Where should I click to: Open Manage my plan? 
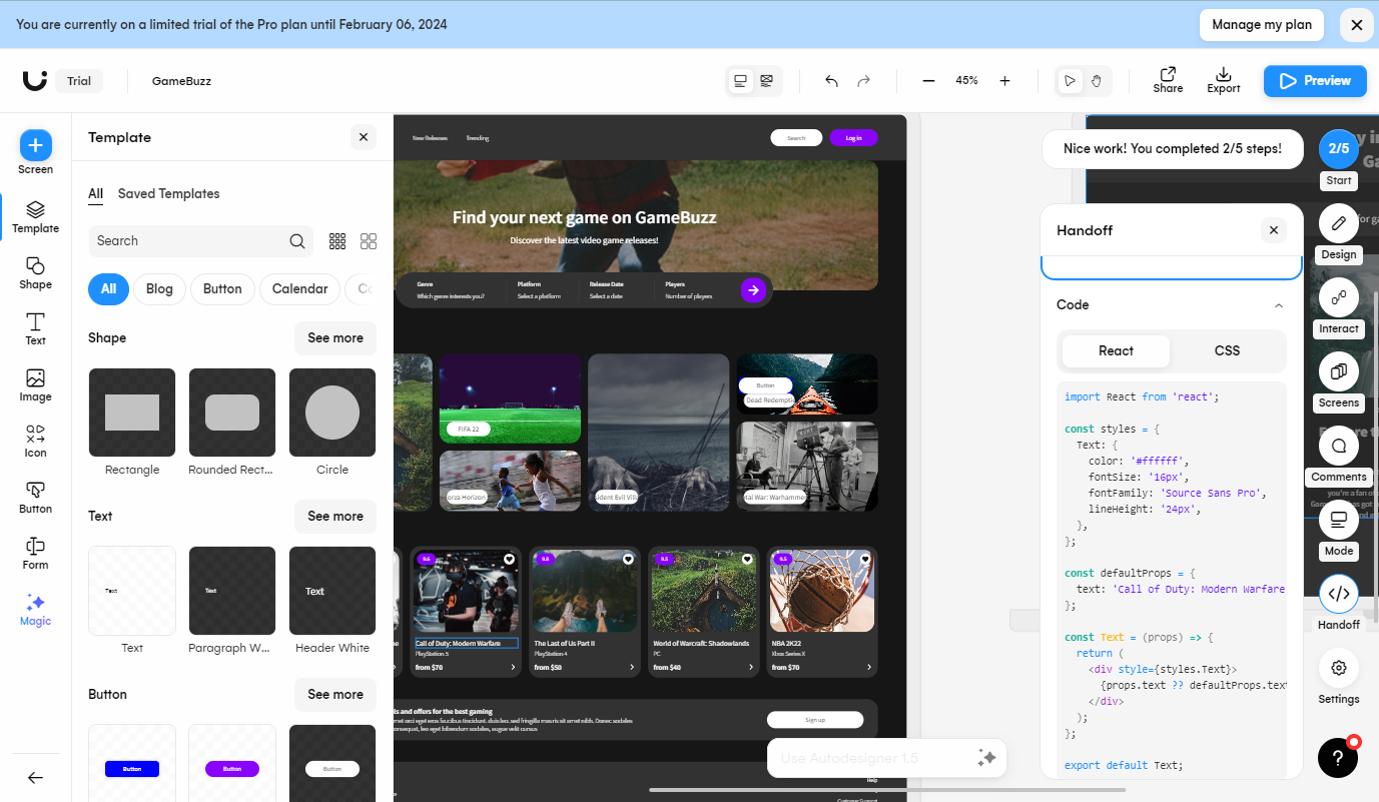click(1261, 24)
